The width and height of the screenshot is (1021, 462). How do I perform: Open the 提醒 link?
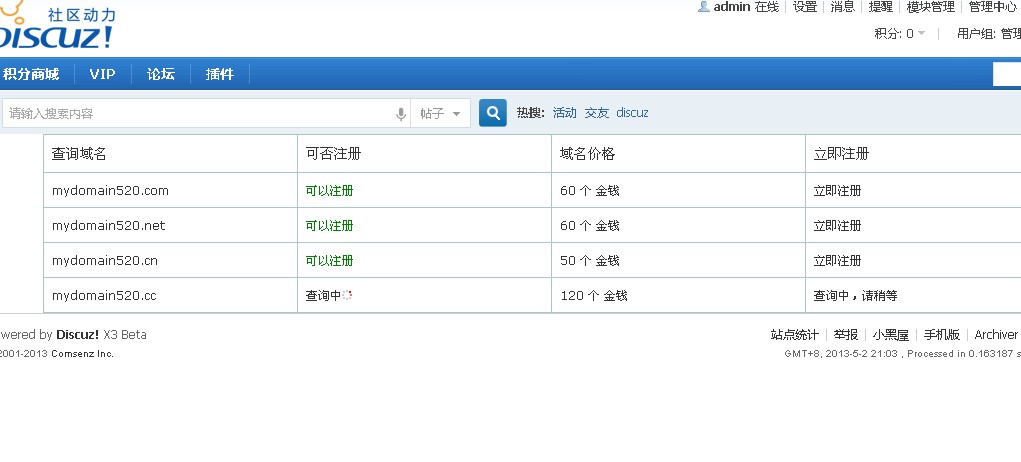(881, 7)
